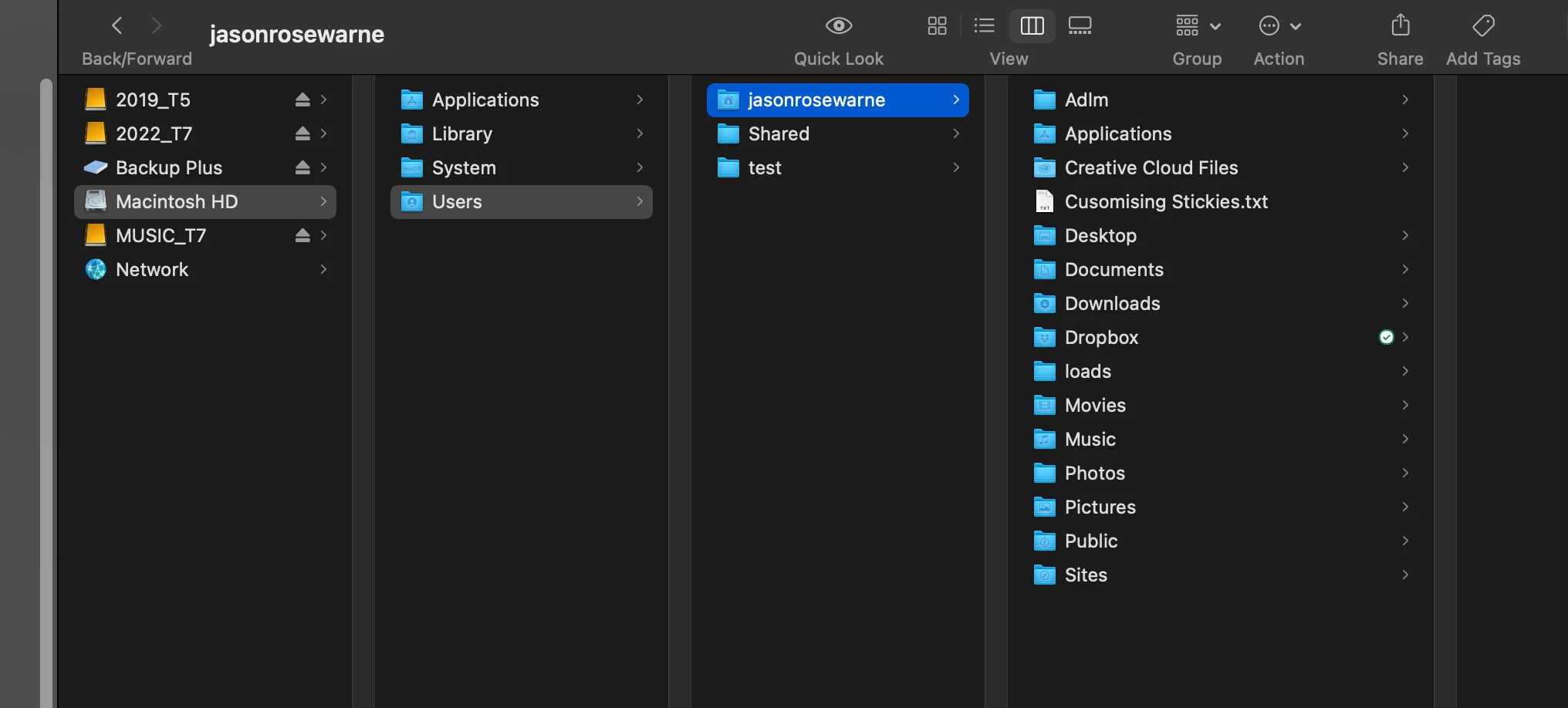Select the Network globe icon
This screenshot has width=1568, height=708.
(x=96, y=269)
